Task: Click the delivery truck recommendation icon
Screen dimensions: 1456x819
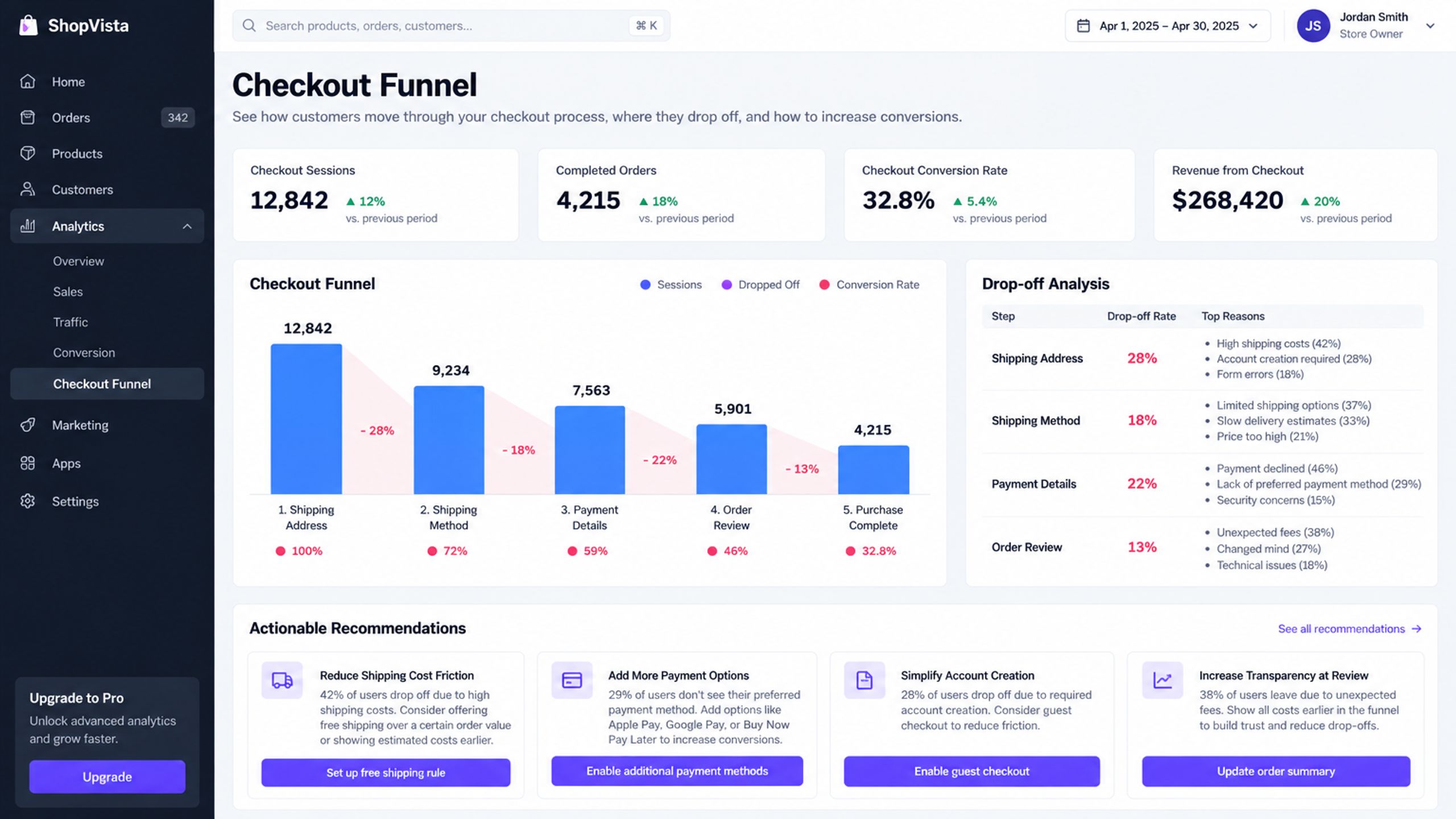Action: (282, 680)
